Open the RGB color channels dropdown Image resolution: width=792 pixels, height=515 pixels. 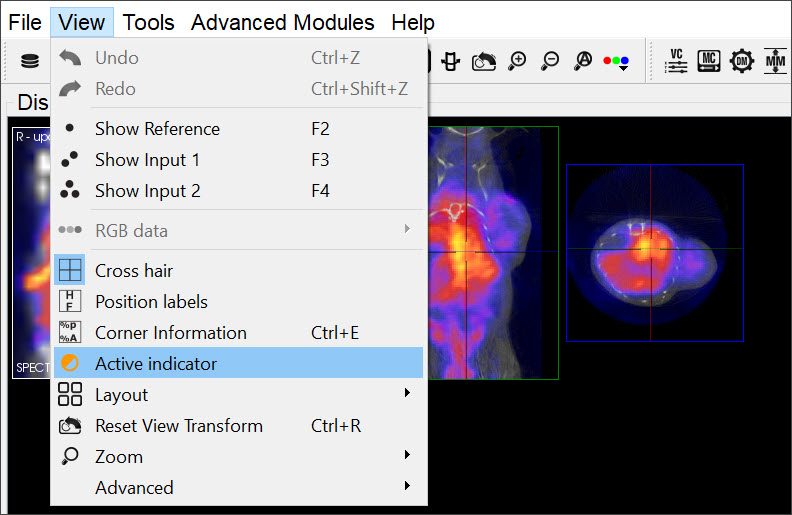616,62
